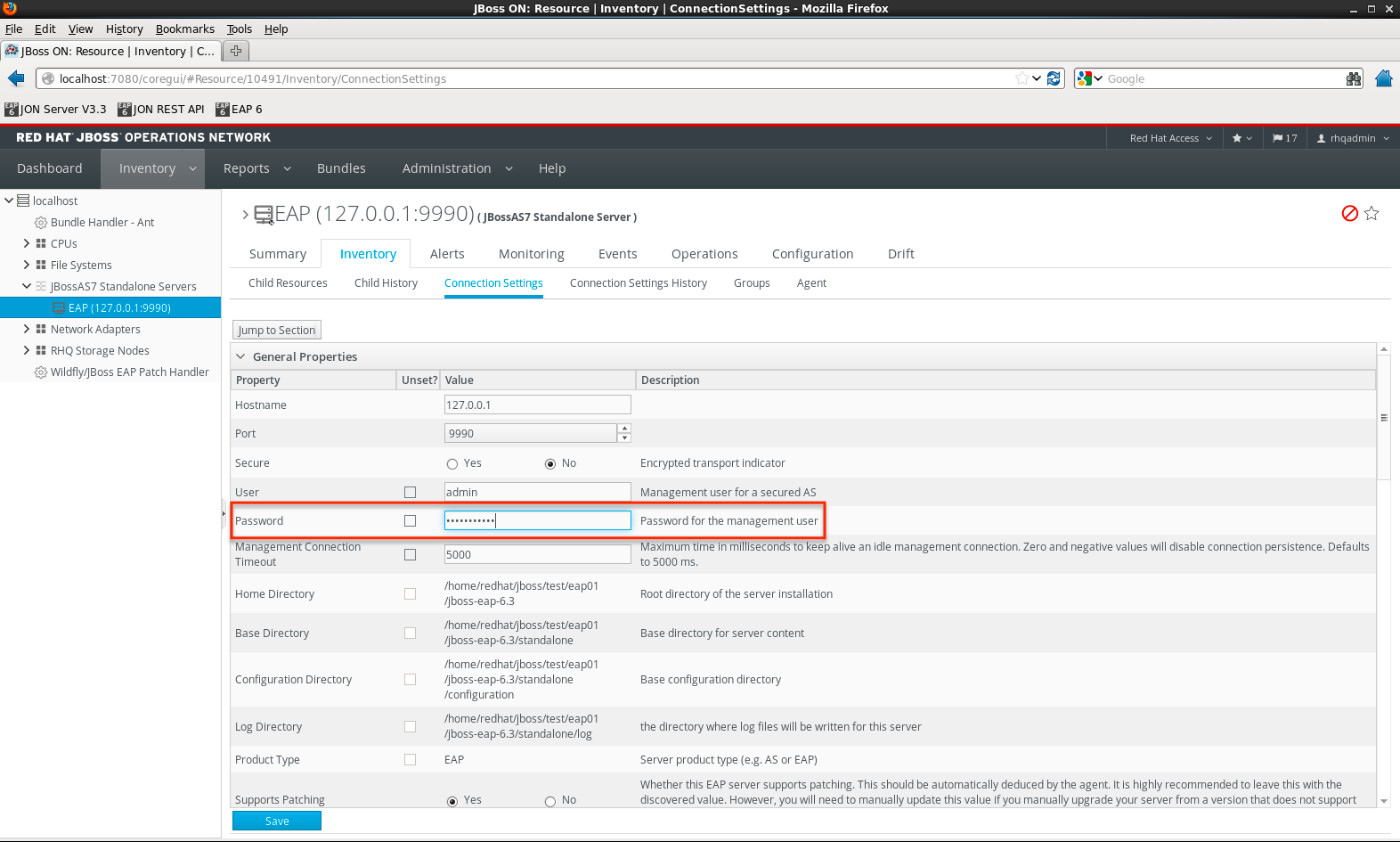The height and width of the screenshot is (842, 1400).
Task: Collapse the localhost tree node
Action: click(9, 200)
